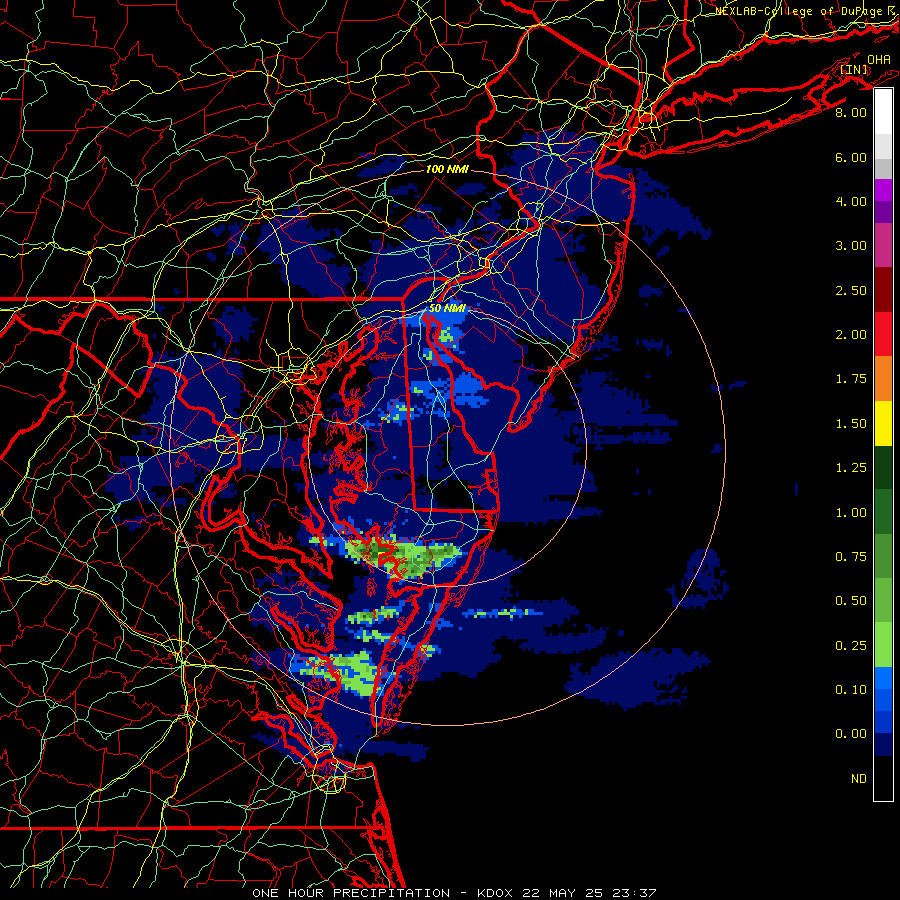Click the 100 NMI range ring label
Image resolution: width=900 pixels, height=900 pixels.
[447, 169]
